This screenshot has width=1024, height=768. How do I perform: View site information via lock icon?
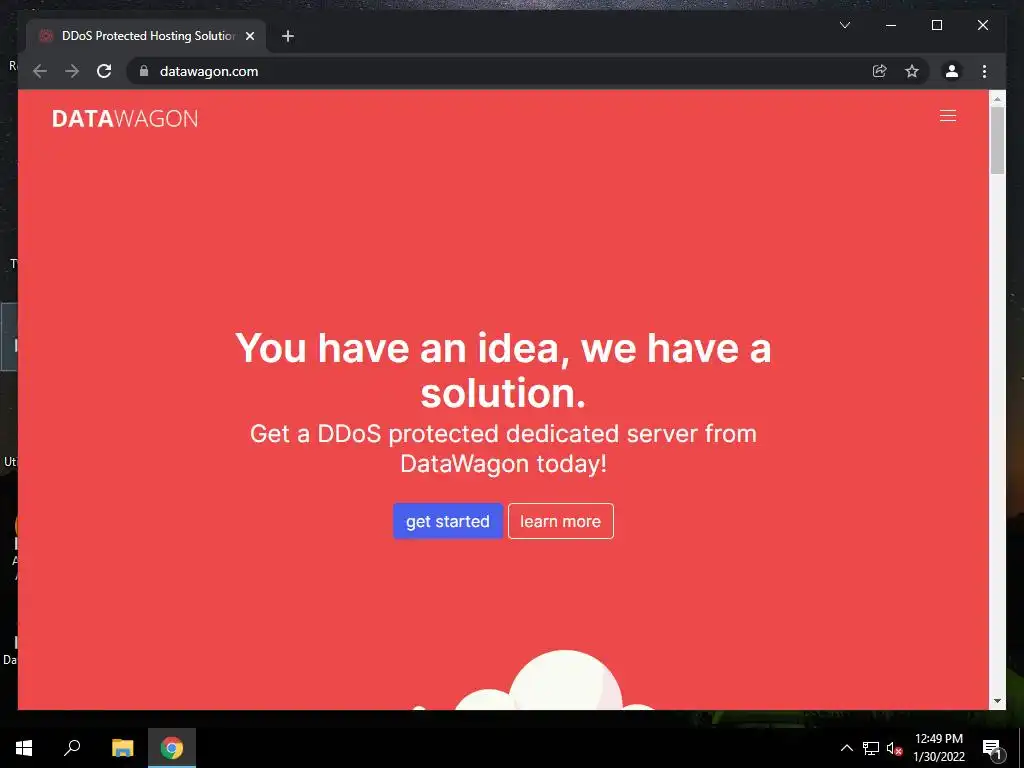click(x=144, y=71)
